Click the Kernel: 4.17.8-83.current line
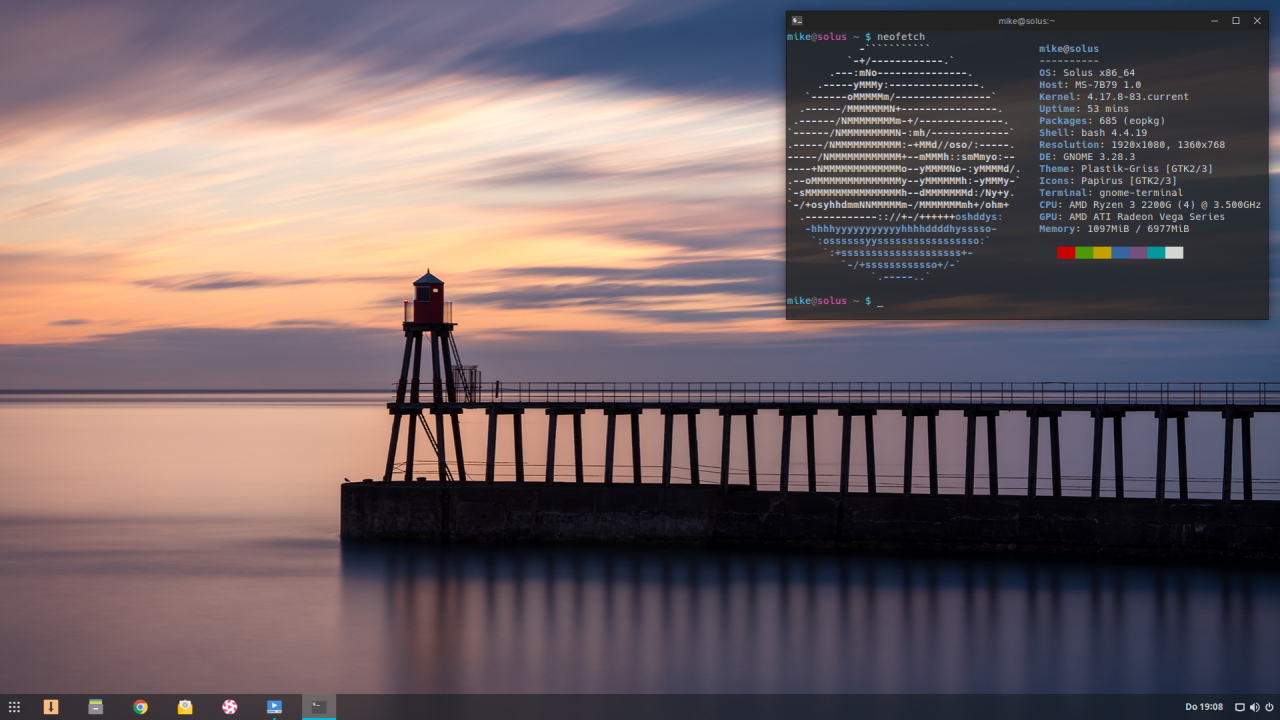Viewport: 1280px width, 720px height. (x=1114, y=97)
